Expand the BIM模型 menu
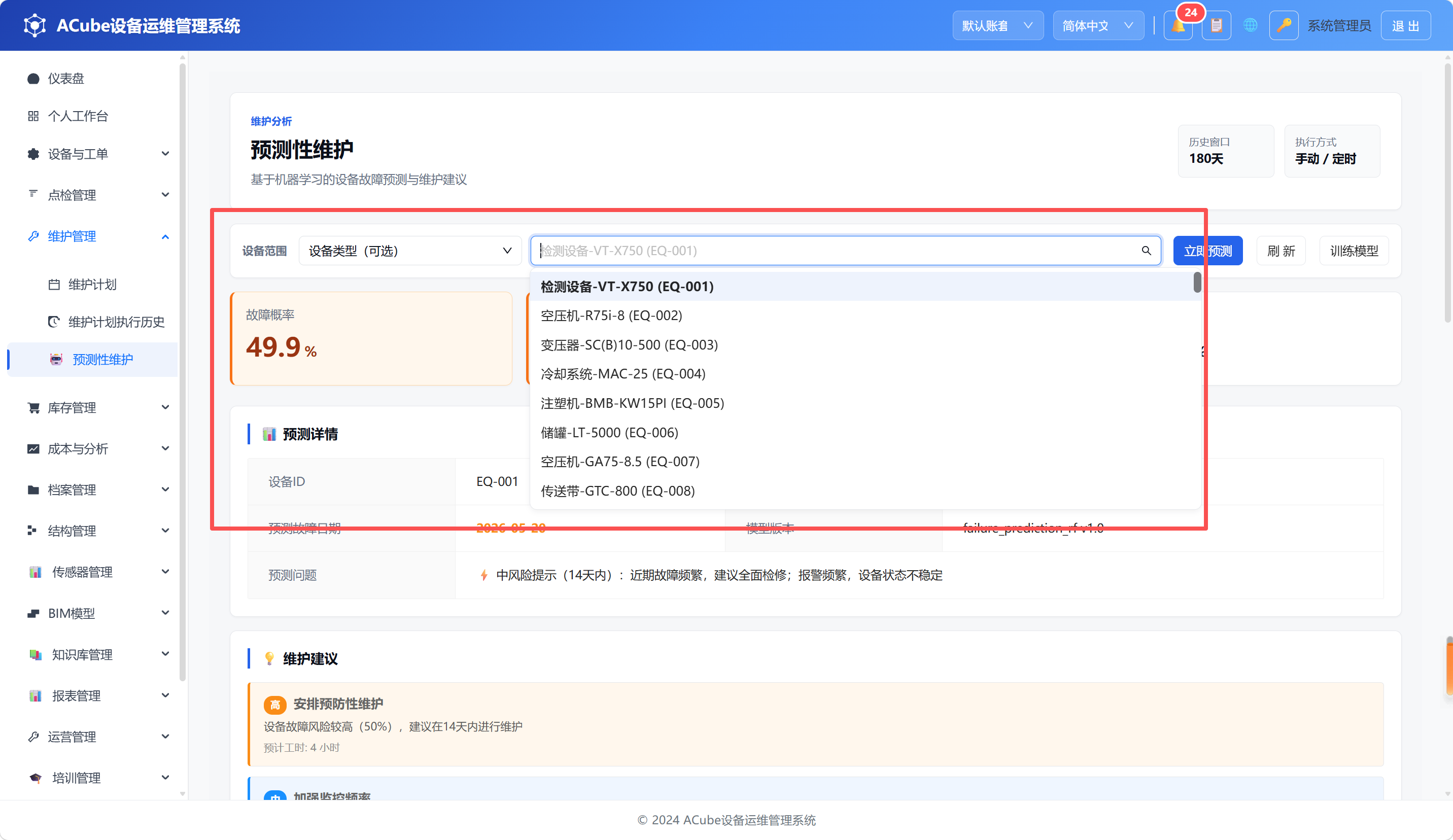The width and height of the screenshot is (1453, 840). pyautogui.click(x=98, y=613)
